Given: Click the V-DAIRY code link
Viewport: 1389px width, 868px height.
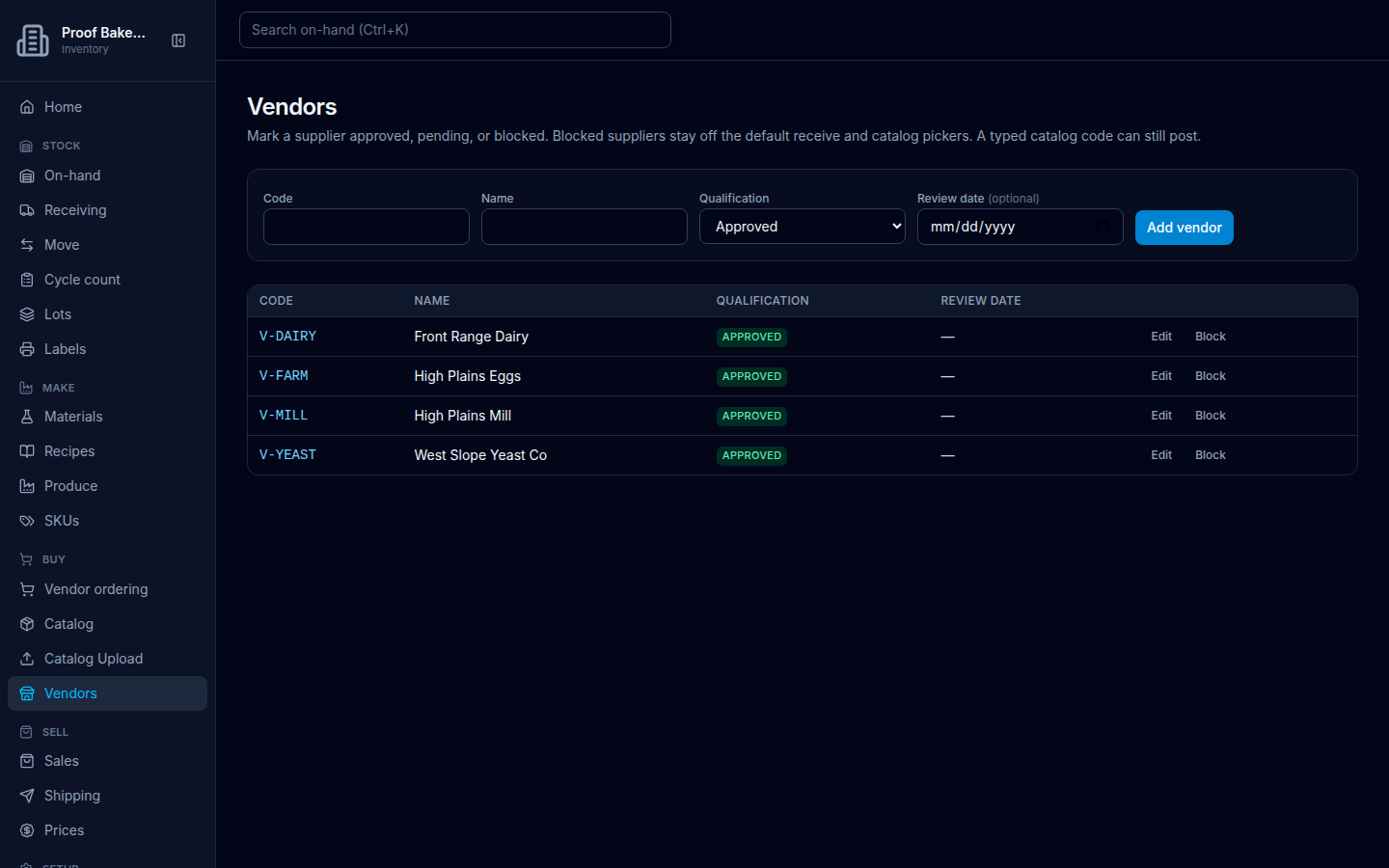Looking at the screenshot, I should [x=287, y=337].
